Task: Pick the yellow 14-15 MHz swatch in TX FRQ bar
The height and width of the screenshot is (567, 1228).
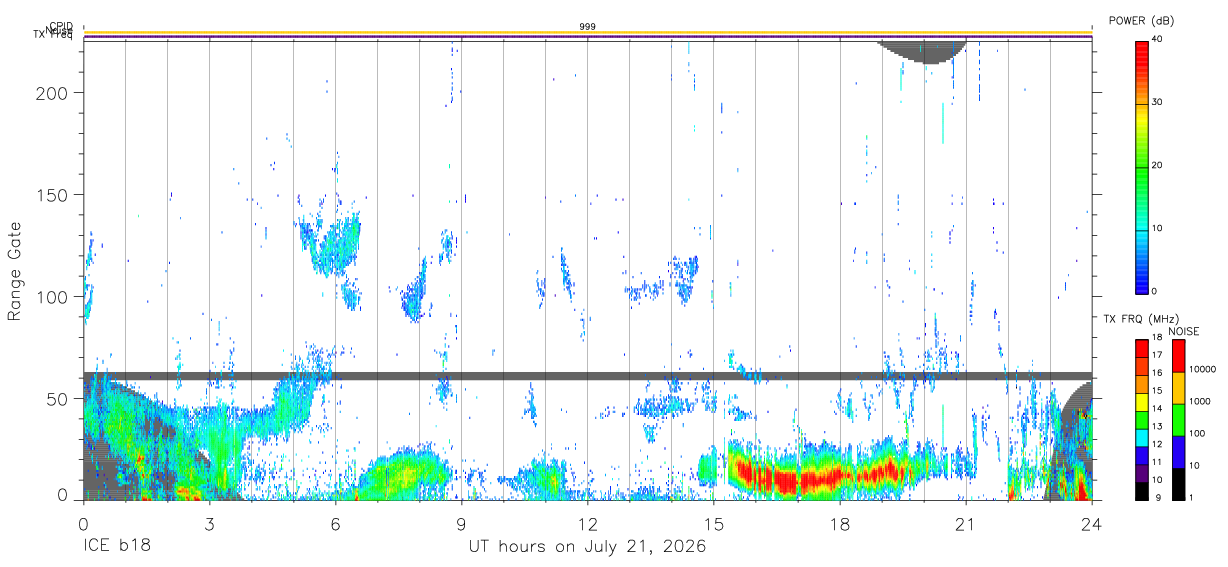Action: pos(1142,401)
